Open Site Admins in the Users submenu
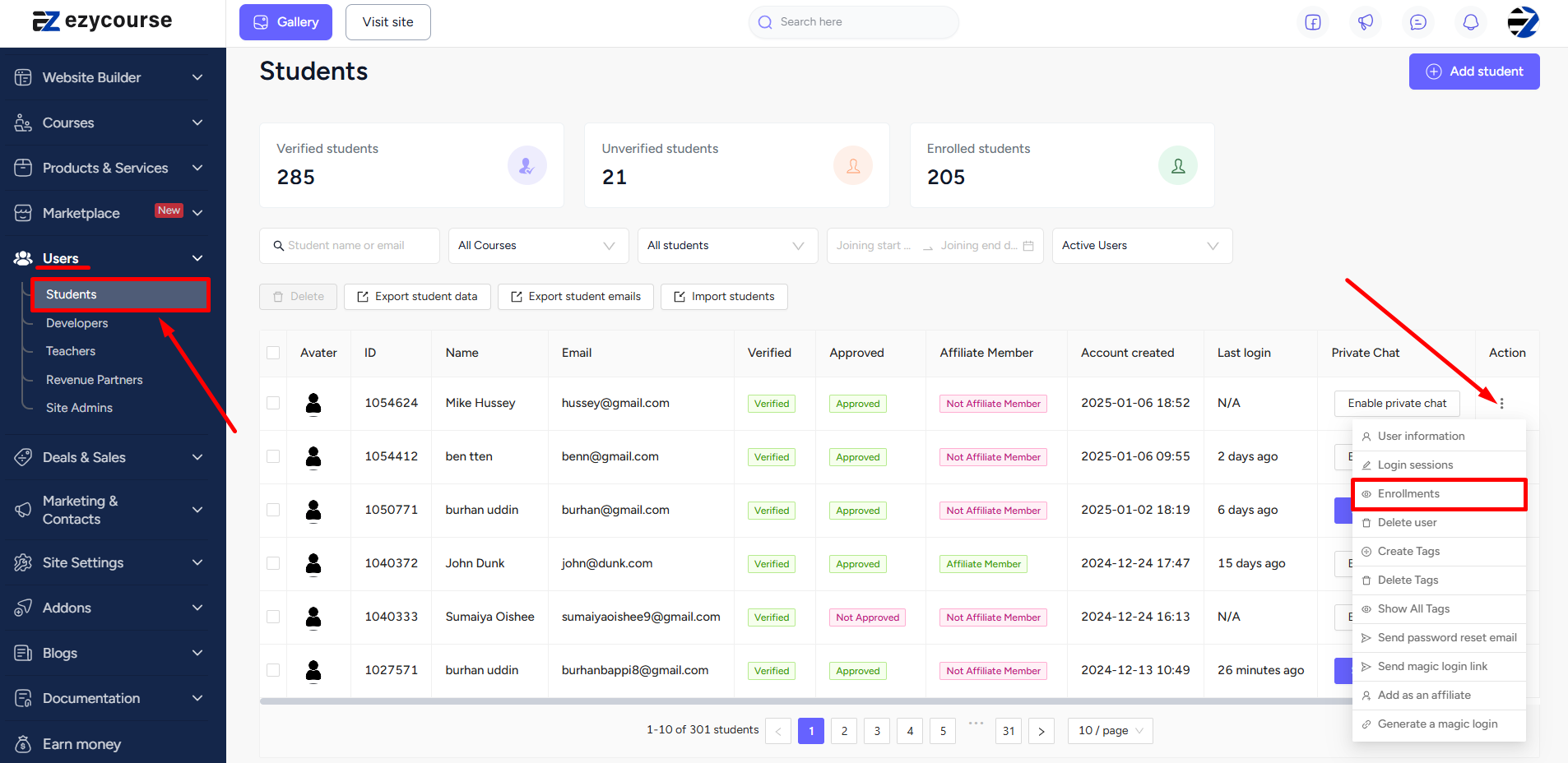 [79, 408]
